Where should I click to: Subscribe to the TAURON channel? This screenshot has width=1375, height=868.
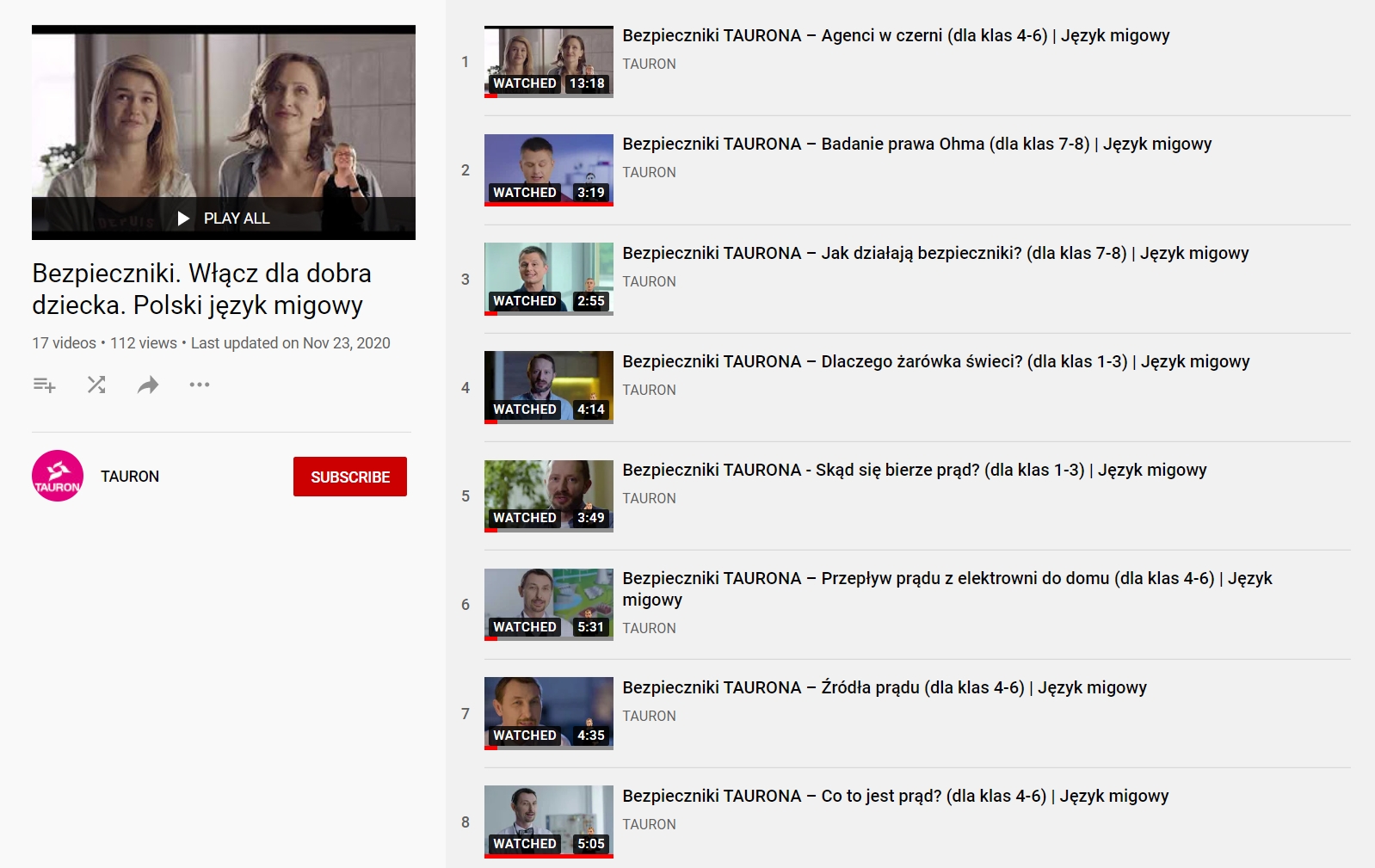[x=349, y=477]
